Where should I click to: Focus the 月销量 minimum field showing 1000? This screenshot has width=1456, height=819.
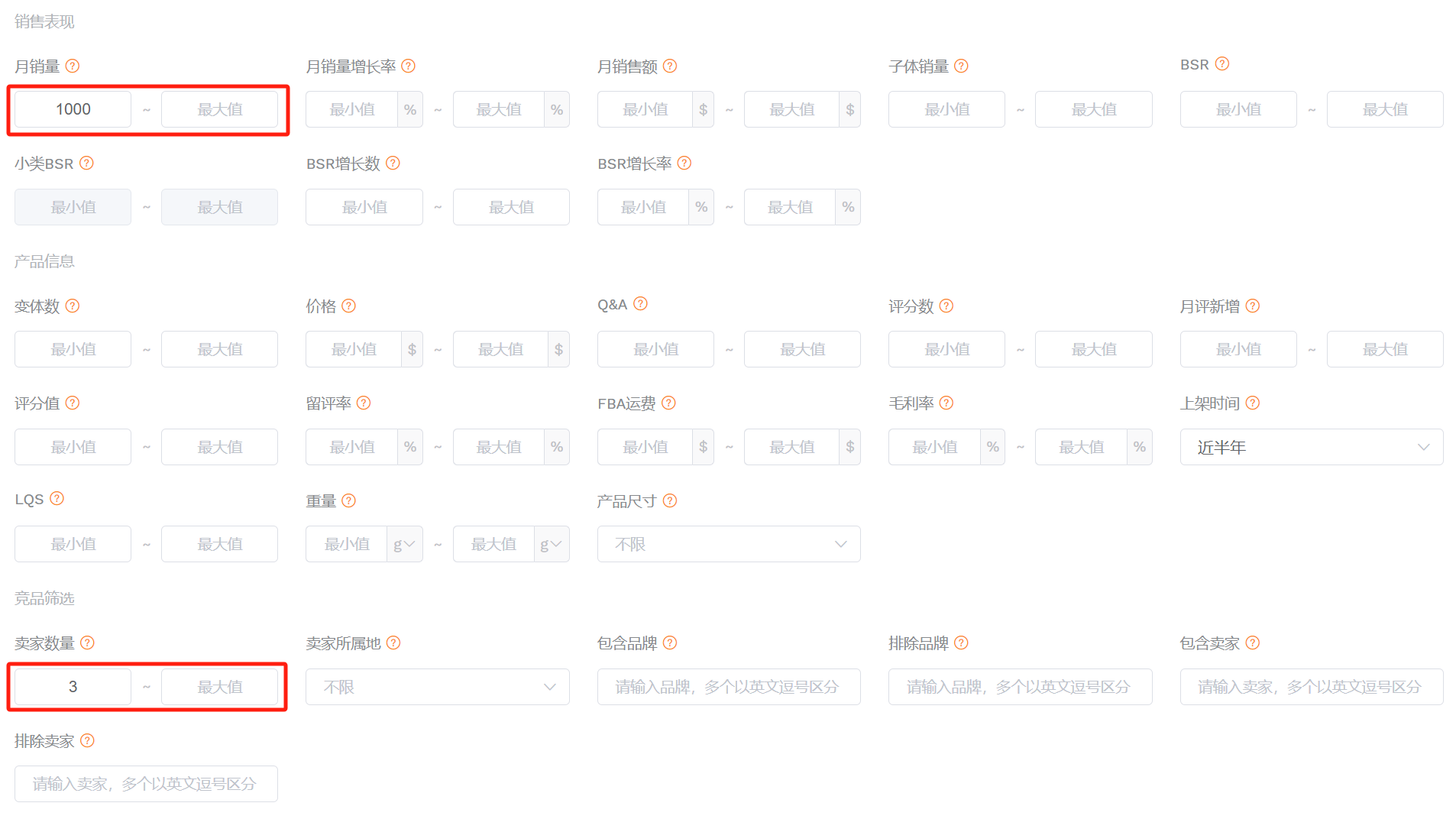(x=73, y=109)
